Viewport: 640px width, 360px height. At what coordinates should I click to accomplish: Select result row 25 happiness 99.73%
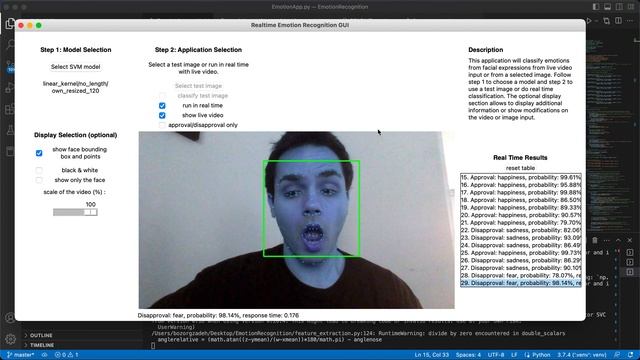520,253
